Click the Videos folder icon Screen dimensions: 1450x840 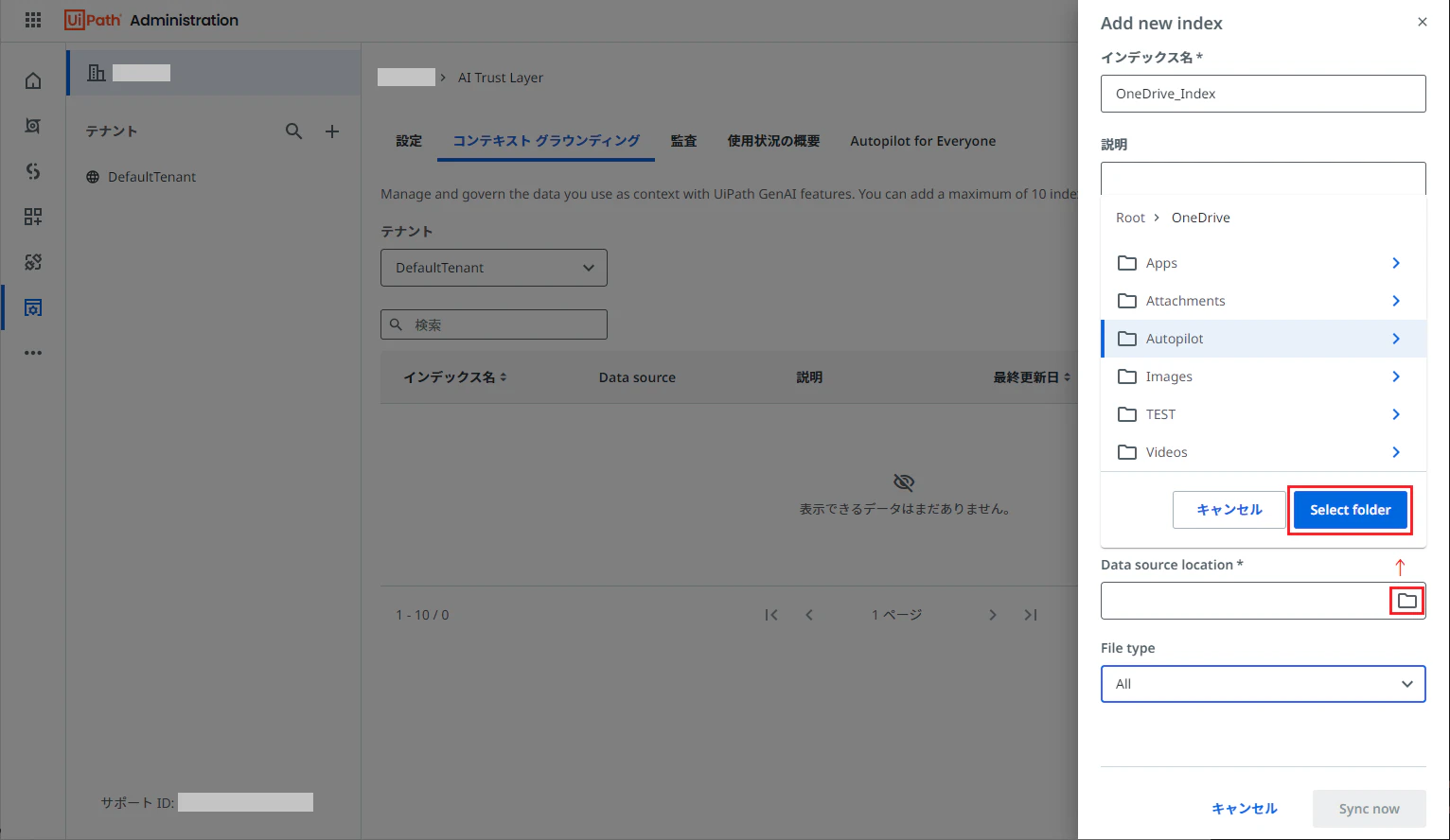pos(1126,452)
